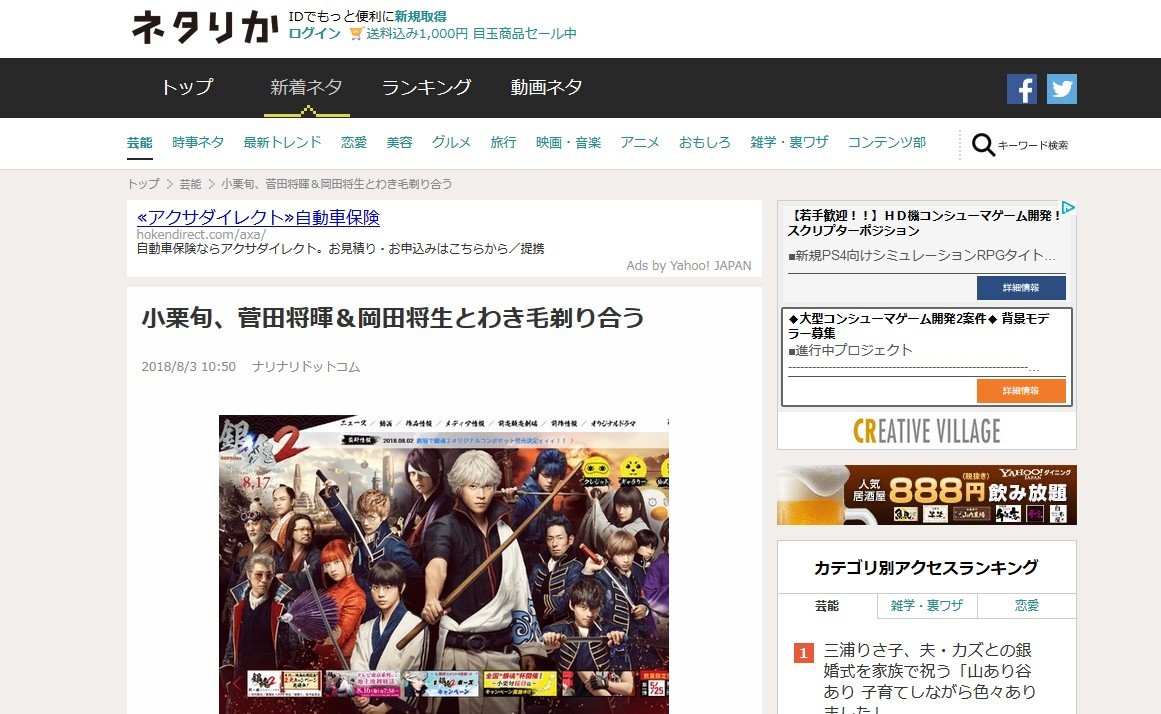
Task: Click the blue 詳細情報 button in ad
Action: click(x=1021, y=287)
